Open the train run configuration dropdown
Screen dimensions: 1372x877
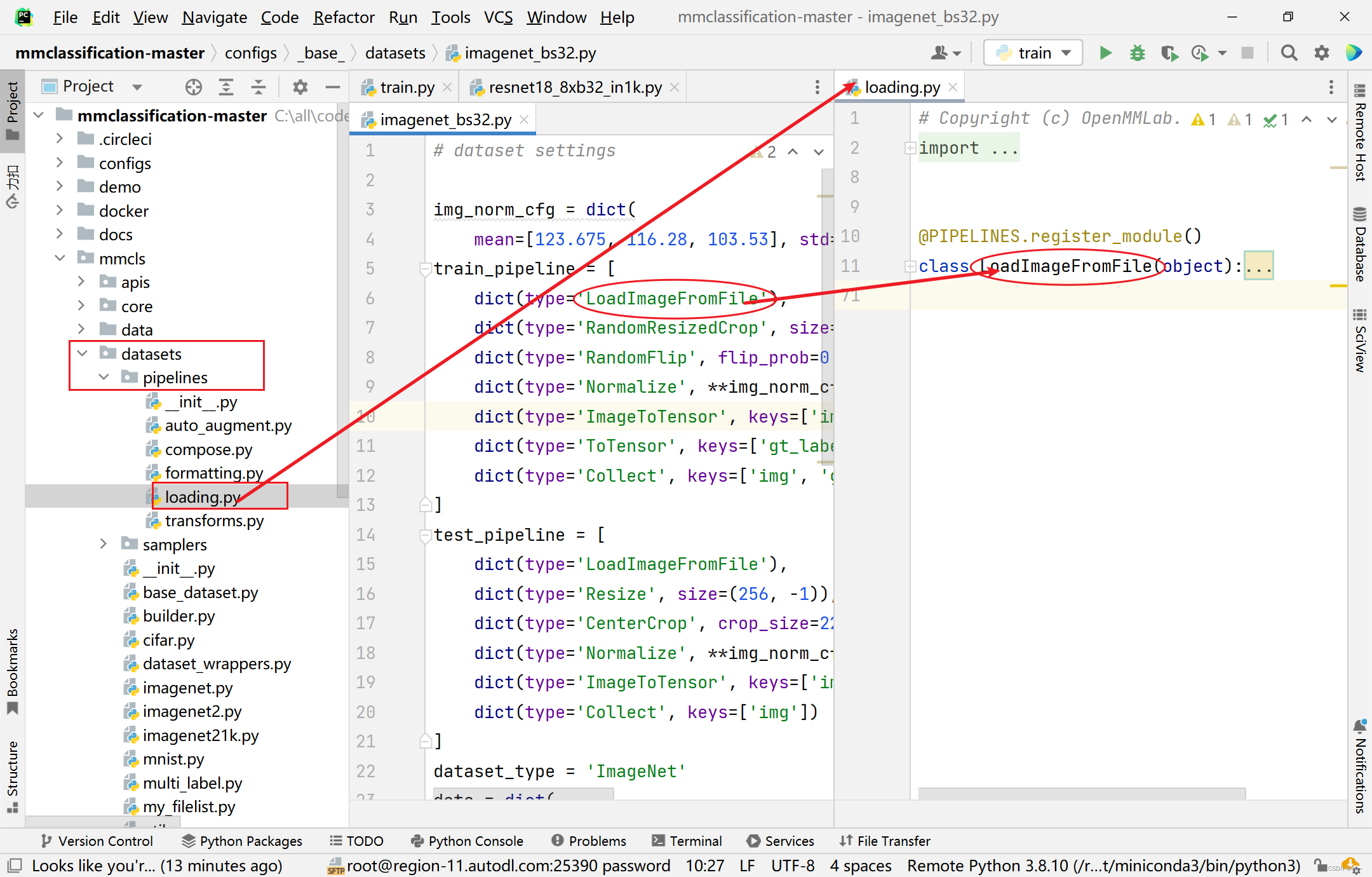pos(1033,53)
